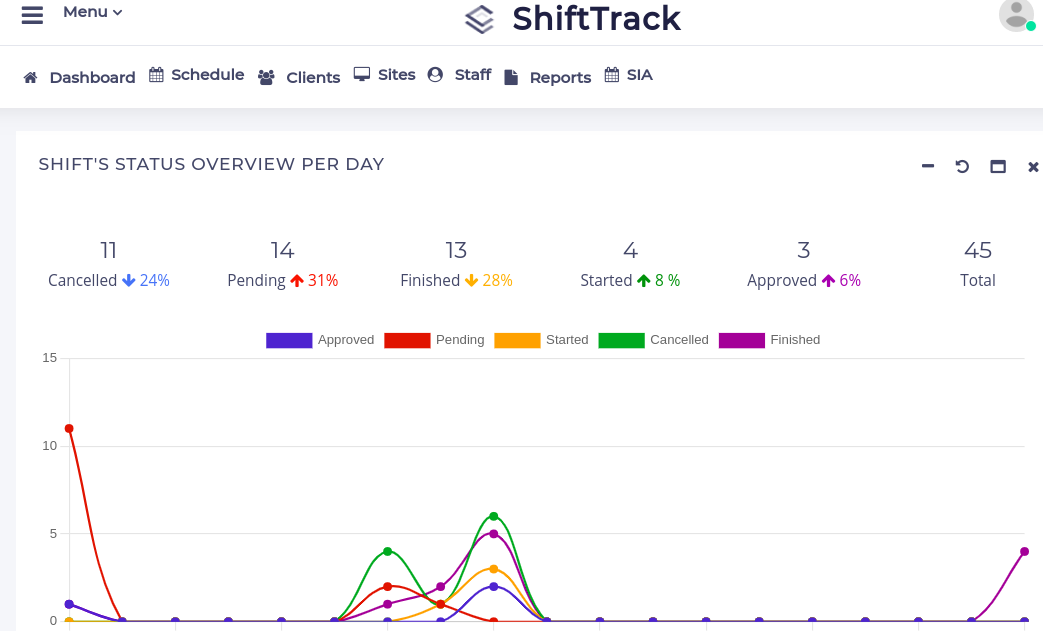Screen dimensions: 1043x631
Task: Click the red Pending data point at 11
Action: pyautogui.click(x=69, y=429)
